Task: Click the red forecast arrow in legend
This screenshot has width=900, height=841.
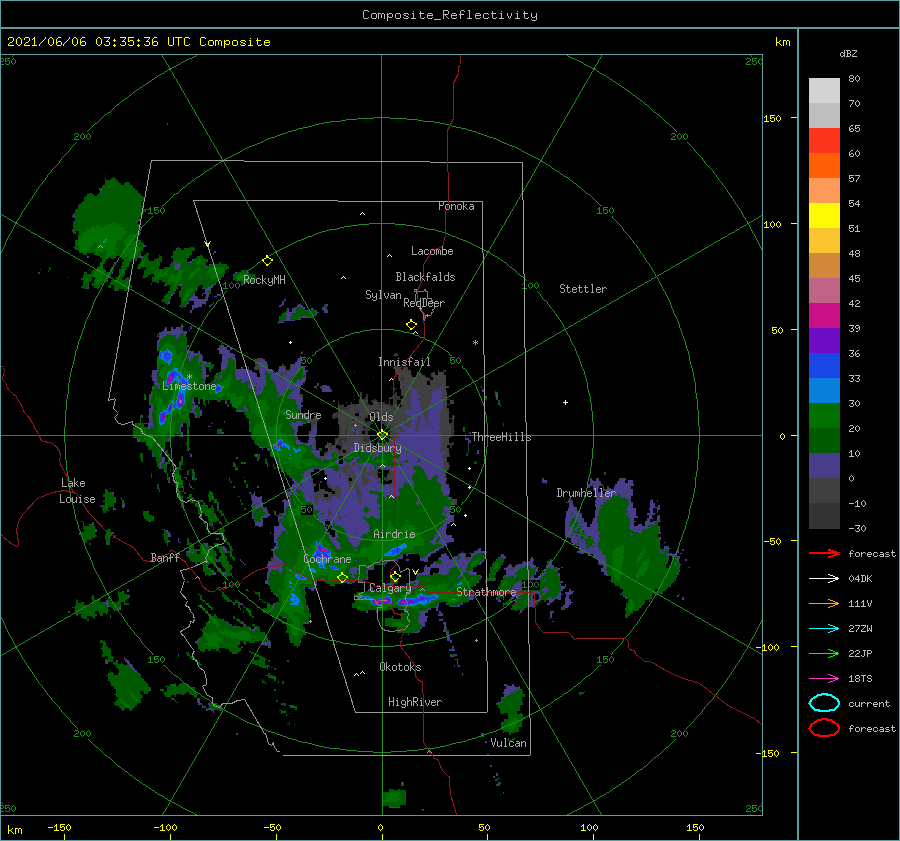Action: click(x=824, y=553)
